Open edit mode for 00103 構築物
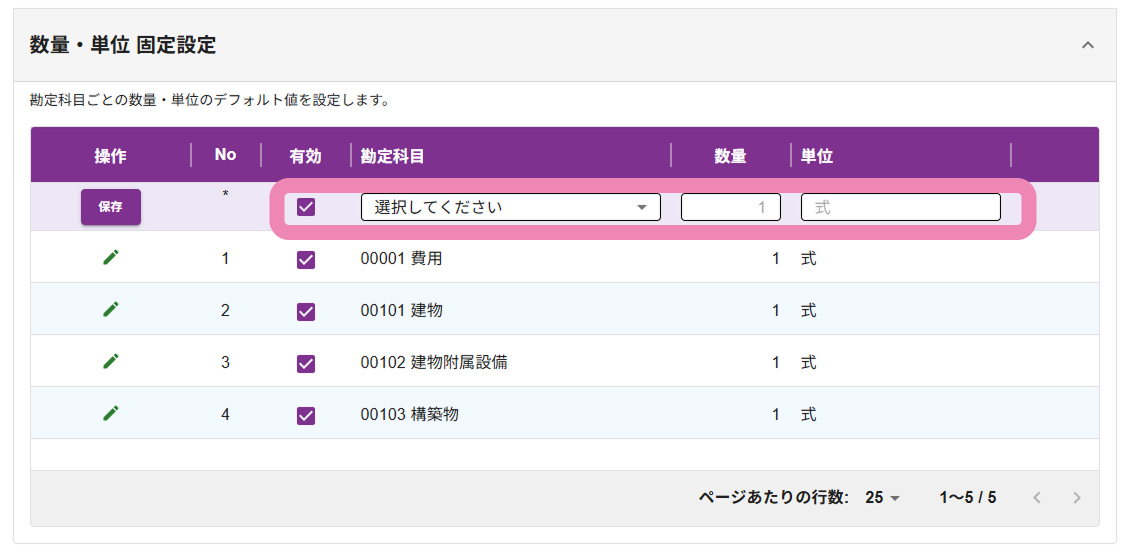 (x=111, y=413)
